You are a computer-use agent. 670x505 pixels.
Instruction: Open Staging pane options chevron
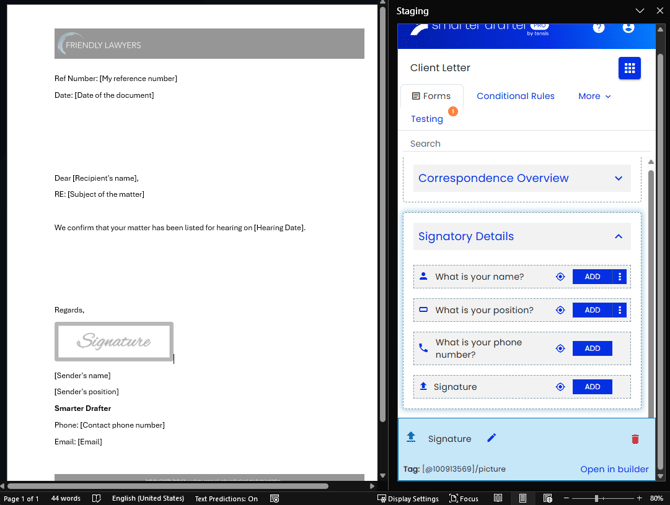click(x=640, y=11)
